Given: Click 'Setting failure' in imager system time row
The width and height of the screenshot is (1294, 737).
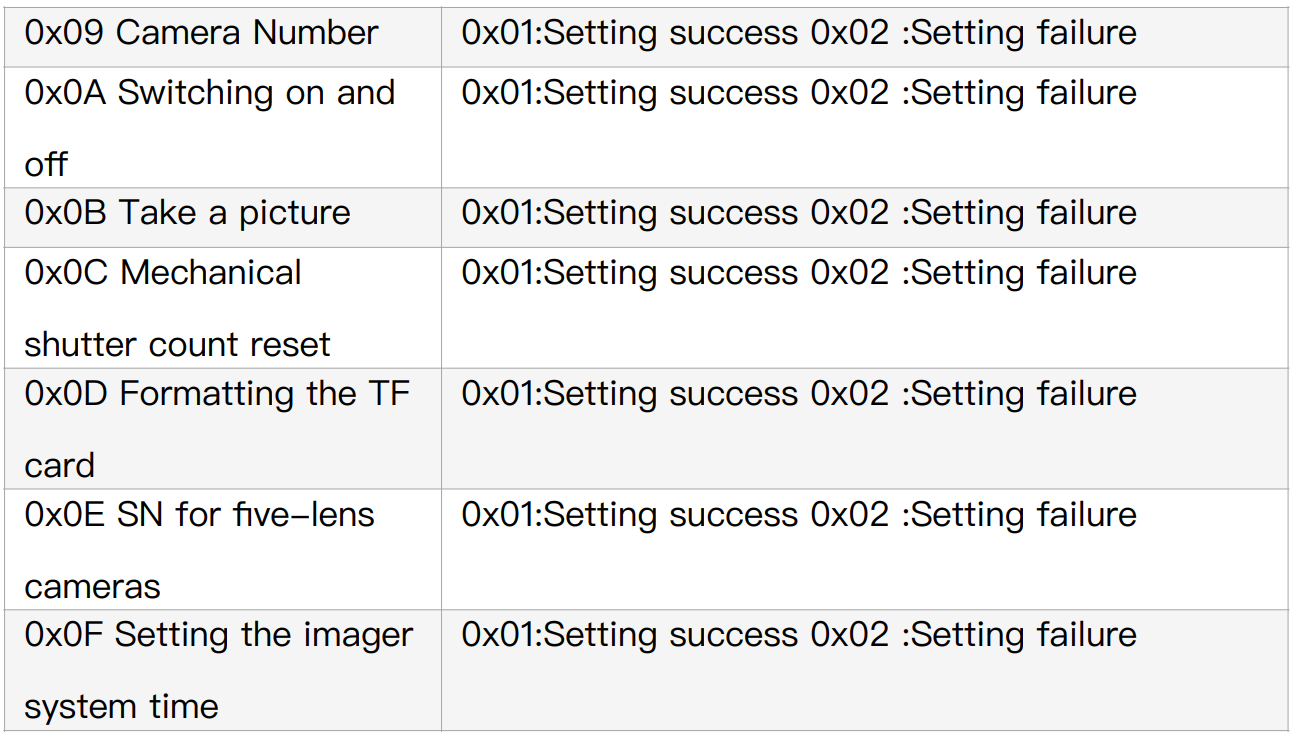Looking at the screenshot, I should click(1024, 635).
